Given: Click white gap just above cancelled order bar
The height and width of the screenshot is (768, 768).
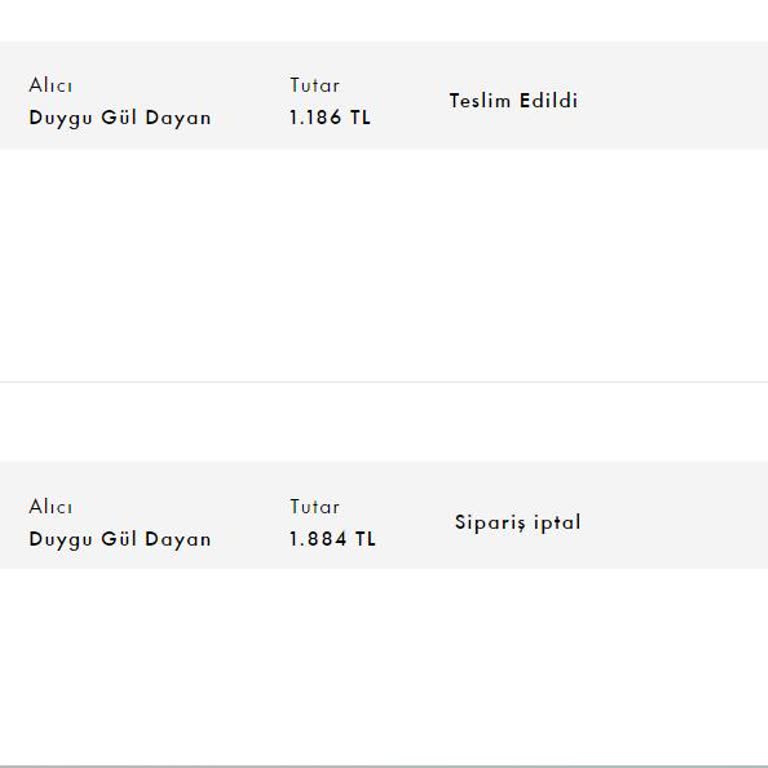Looking at the screenshot, I should pos(384,440).
